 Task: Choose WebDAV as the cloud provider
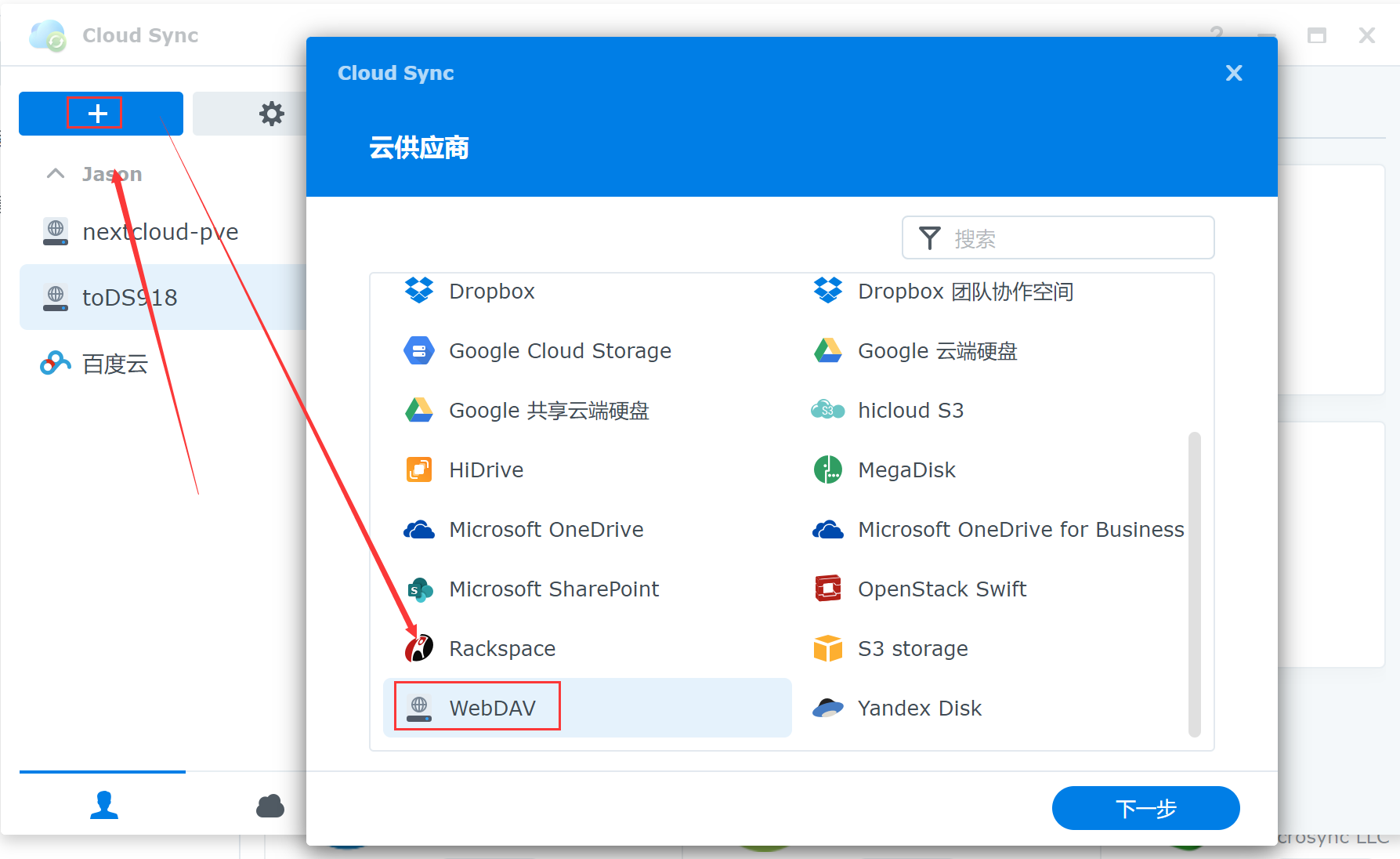[492, 708]
